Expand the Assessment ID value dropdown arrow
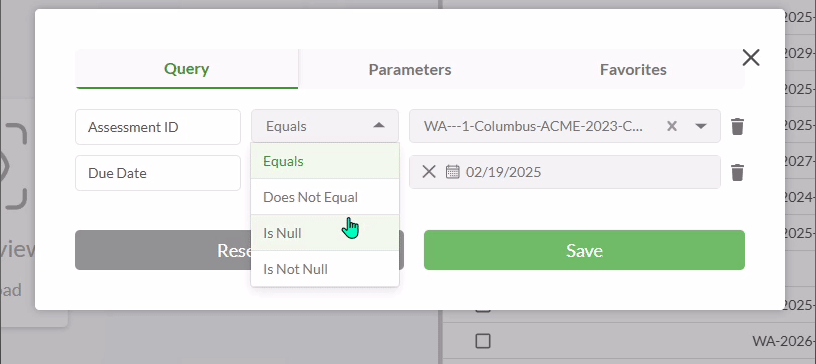This screenshot has width=816, height=364. [701, 126]
